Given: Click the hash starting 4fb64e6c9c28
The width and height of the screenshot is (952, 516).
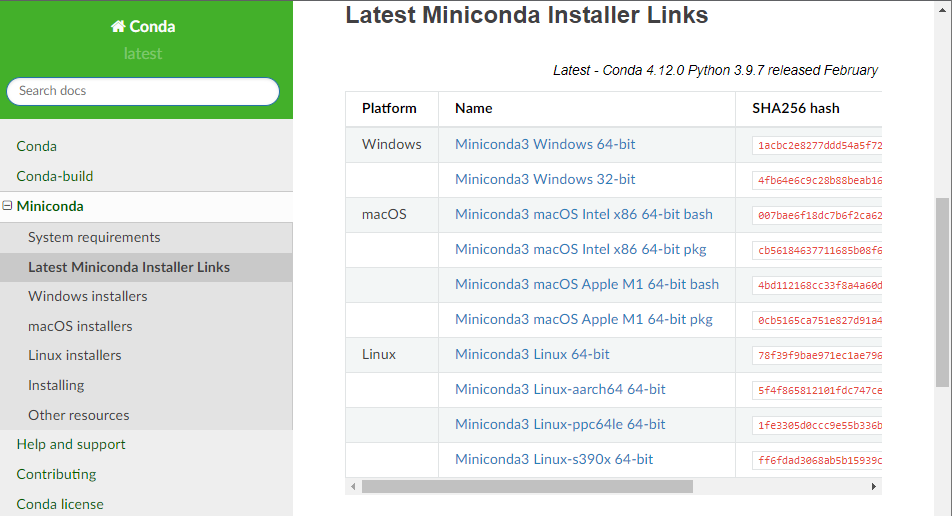Looking at the screenshot, I should [x=818, y=180].
